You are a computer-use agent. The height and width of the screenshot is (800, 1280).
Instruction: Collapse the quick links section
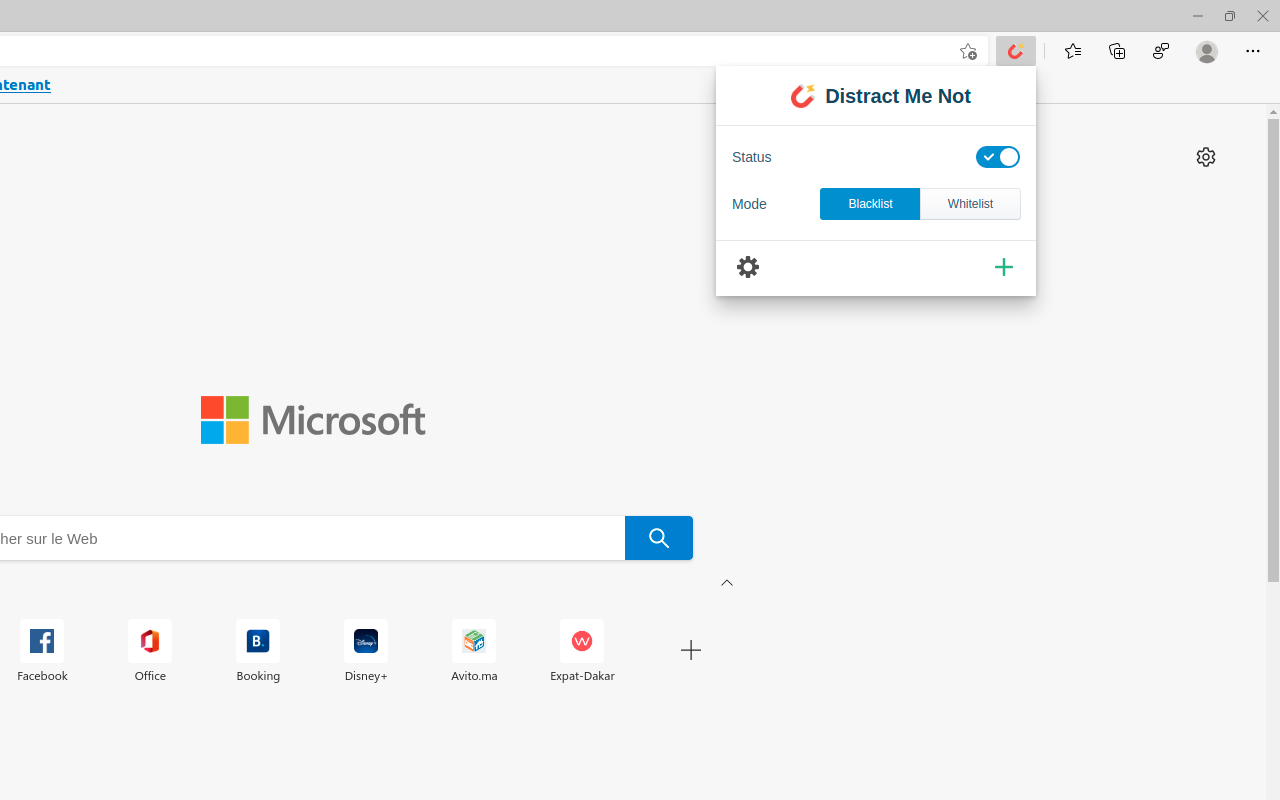click(727, 583)
